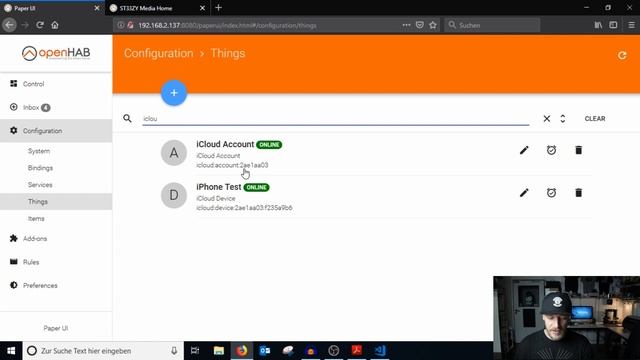This screenshot has width=640, height=360.
Task: Click the Pocket save icon in address bar
Action: tap(420, 25)
